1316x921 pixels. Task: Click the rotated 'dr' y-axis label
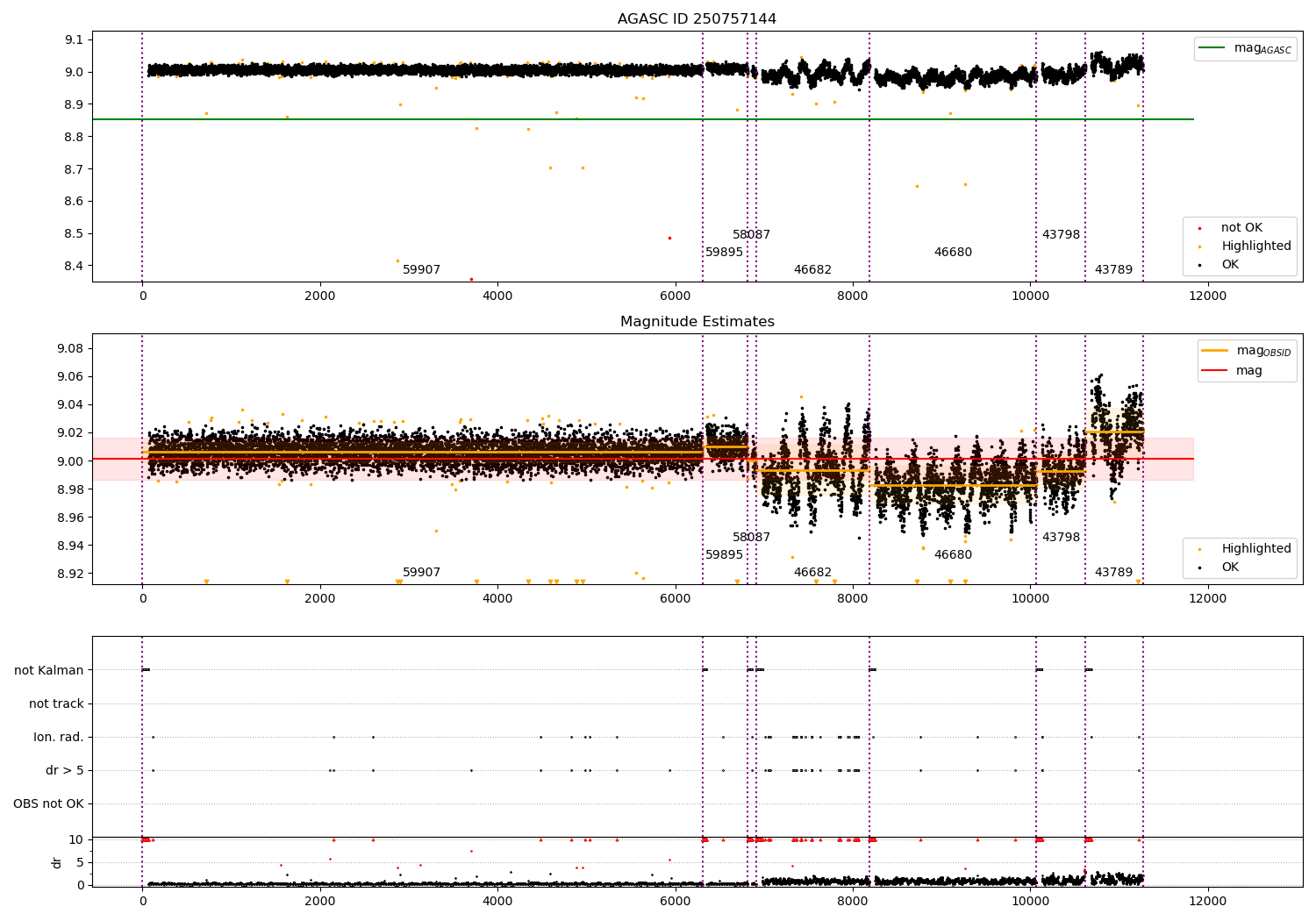point(57,862)
